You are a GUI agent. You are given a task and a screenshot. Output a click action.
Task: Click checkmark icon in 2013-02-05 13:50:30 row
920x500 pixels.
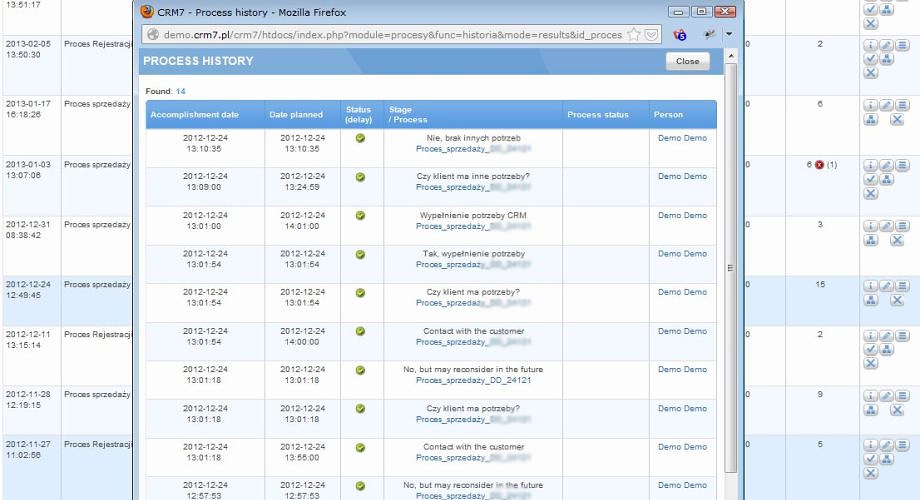pos(870,59)
